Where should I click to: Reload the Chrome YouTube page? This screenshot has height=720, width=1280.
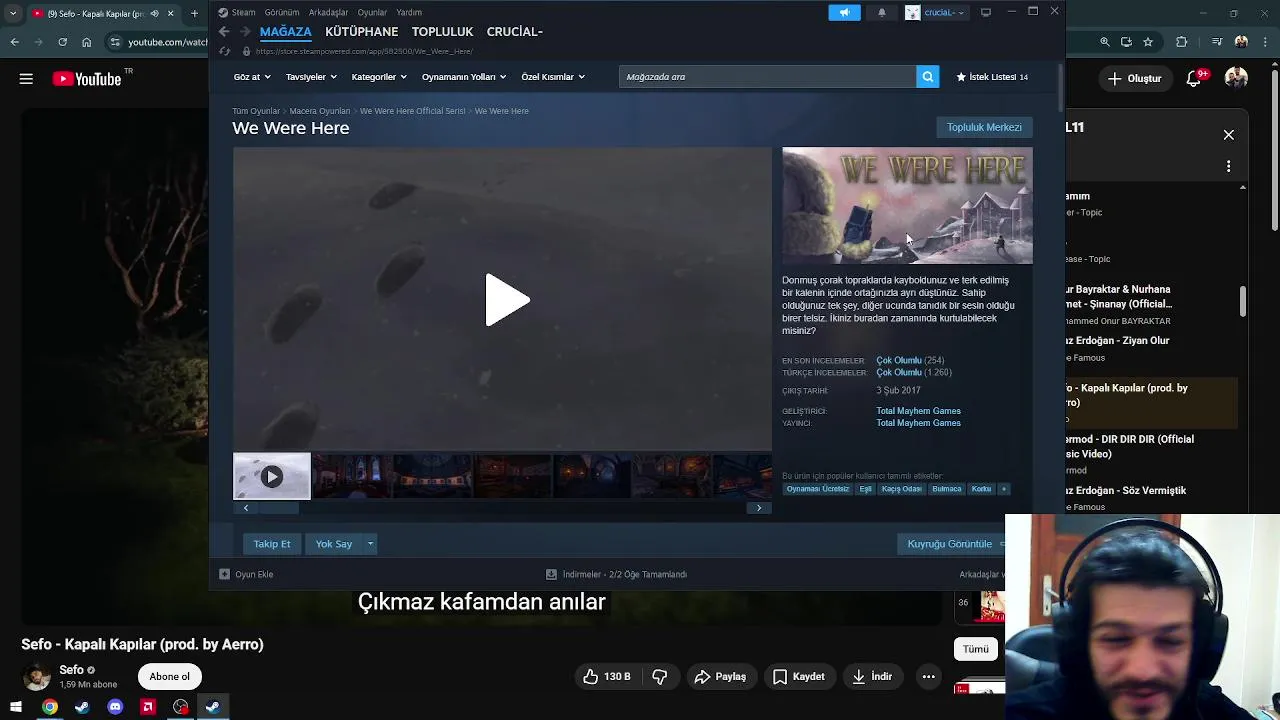[62, 42]
